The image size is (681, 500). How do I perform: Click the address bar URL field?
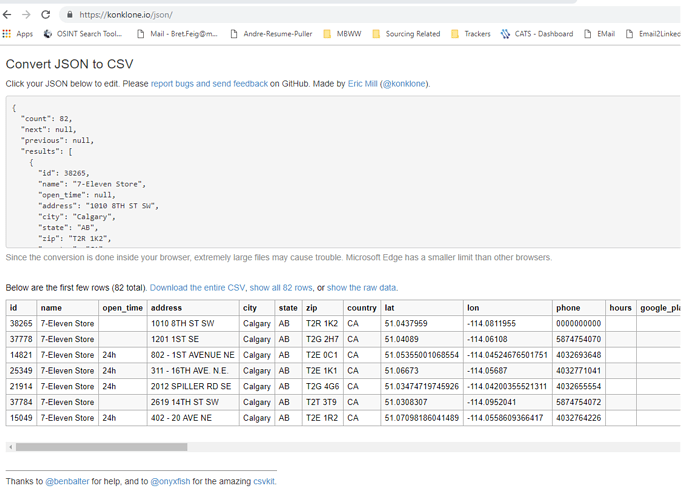click(300, 15)
